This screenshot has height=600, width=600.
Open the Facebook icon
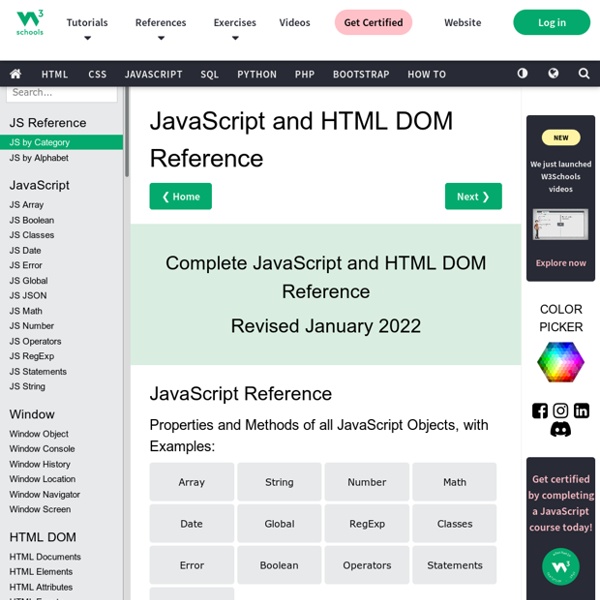point(540,411)
